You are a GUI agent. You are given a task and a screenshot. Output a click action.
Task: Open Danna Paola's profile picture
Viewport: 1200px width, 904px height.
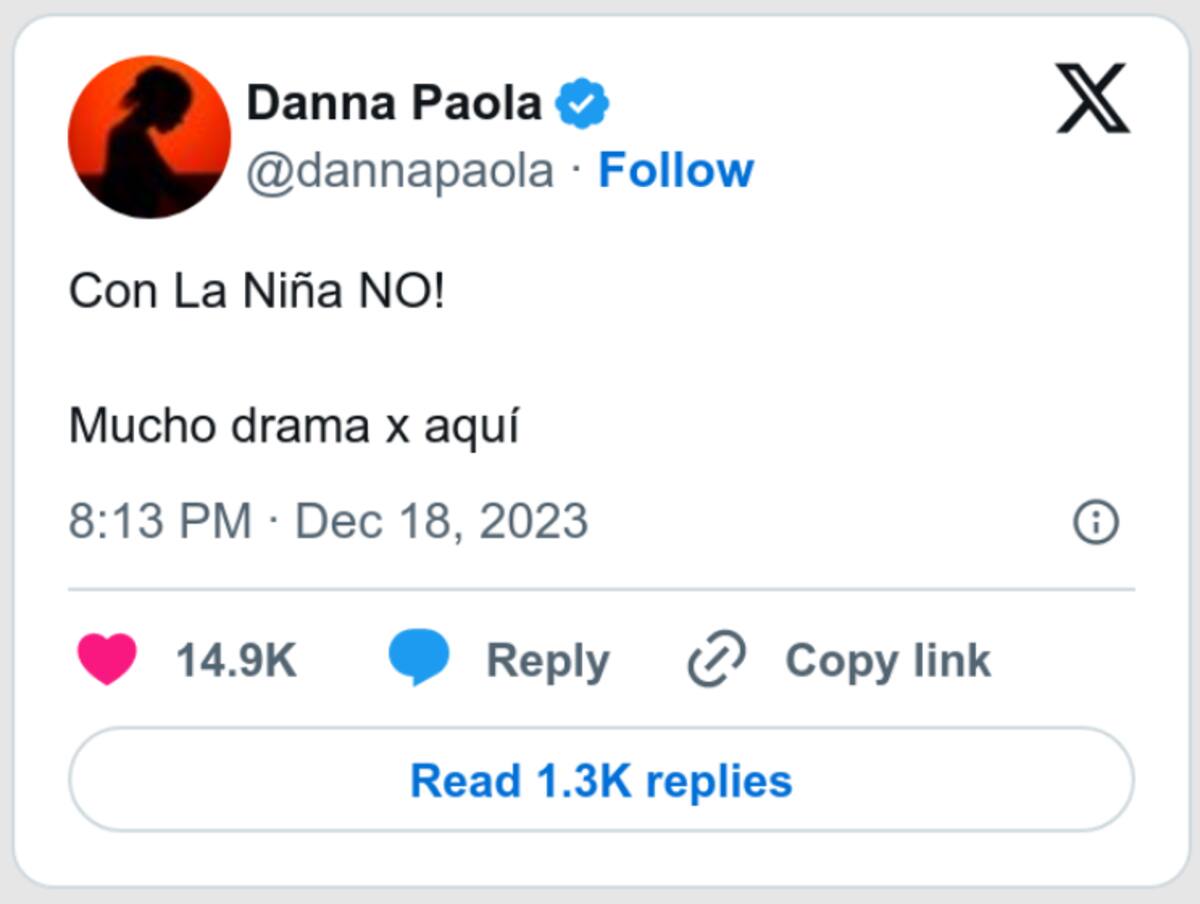tap(149, 137)
